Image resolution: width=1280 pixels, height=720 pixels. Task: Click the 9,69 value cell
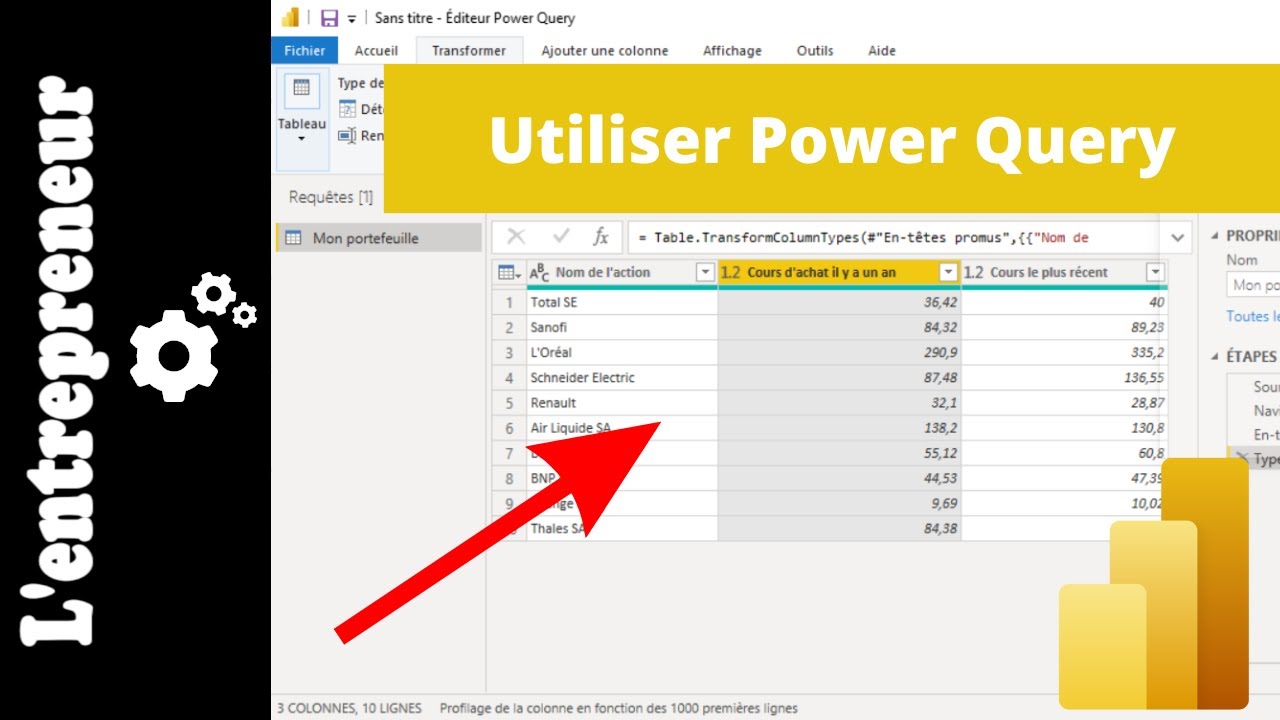point(839,503)
